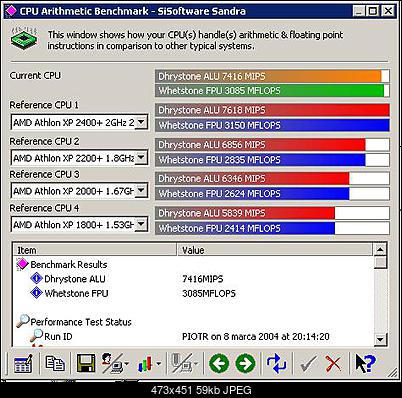
Task: Click the Run ID magnifier icon
Action: [36, 336]
